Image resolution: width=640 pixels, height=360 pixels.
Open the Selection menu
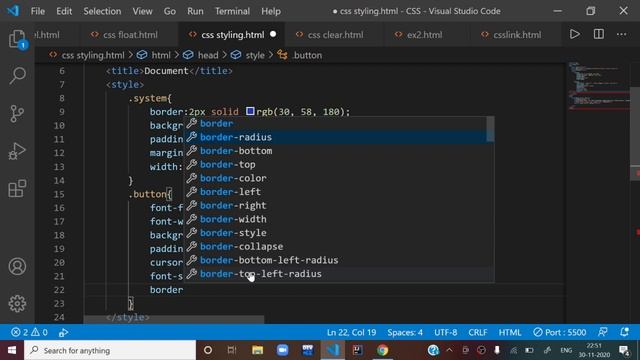pyautogui.click(x=102, y=11)
